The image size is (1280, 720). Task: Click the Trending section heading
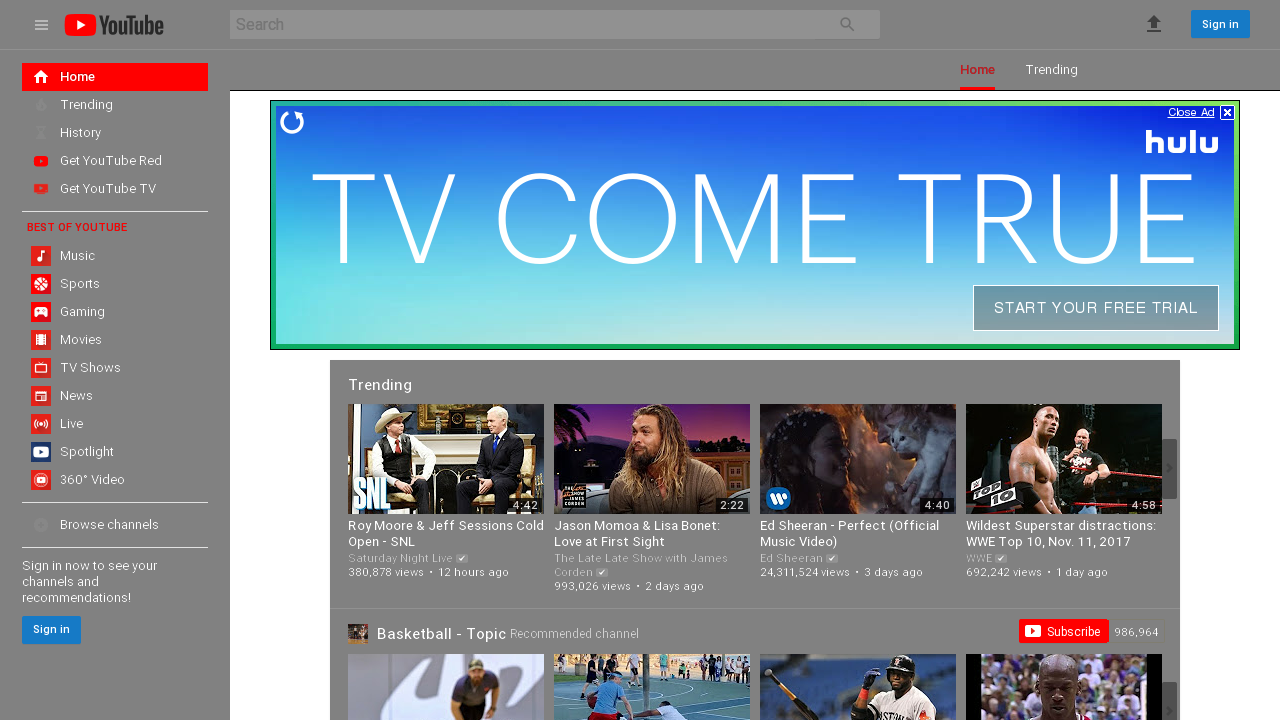(x=380, y=385)
